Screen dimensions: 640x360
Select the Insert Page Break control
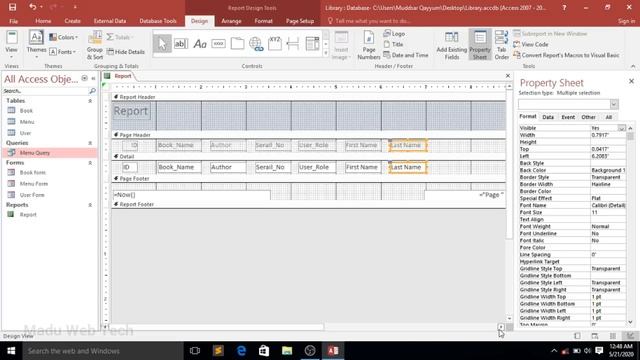point(293,44)
